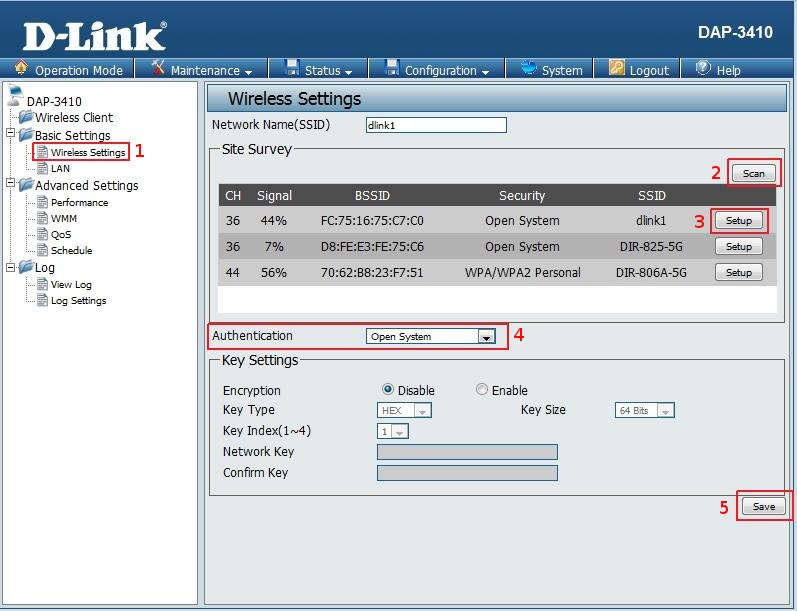
Task: Click the Status floppy disk icon
Action: tap(292, 69)
